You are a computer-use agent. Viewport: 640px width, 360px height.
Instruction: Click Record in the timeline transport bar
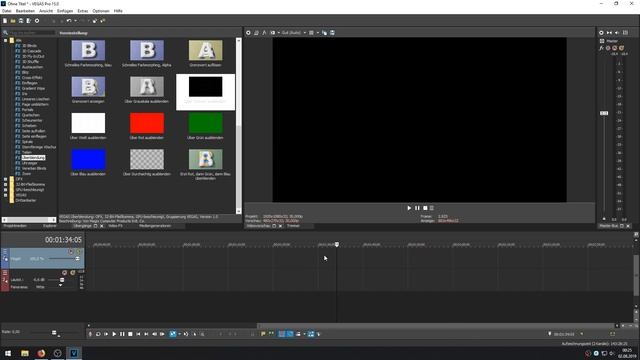[x=91, y=334]
